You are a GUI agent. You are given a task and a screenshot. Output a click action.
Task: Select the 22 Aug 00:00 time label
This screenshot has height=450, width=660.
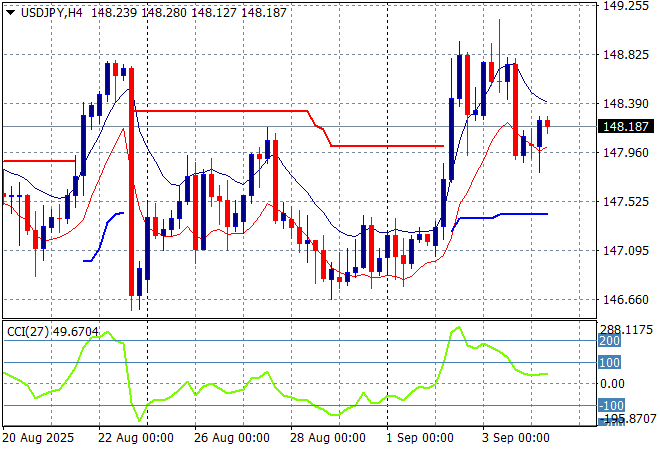click(x=136, y=438)
